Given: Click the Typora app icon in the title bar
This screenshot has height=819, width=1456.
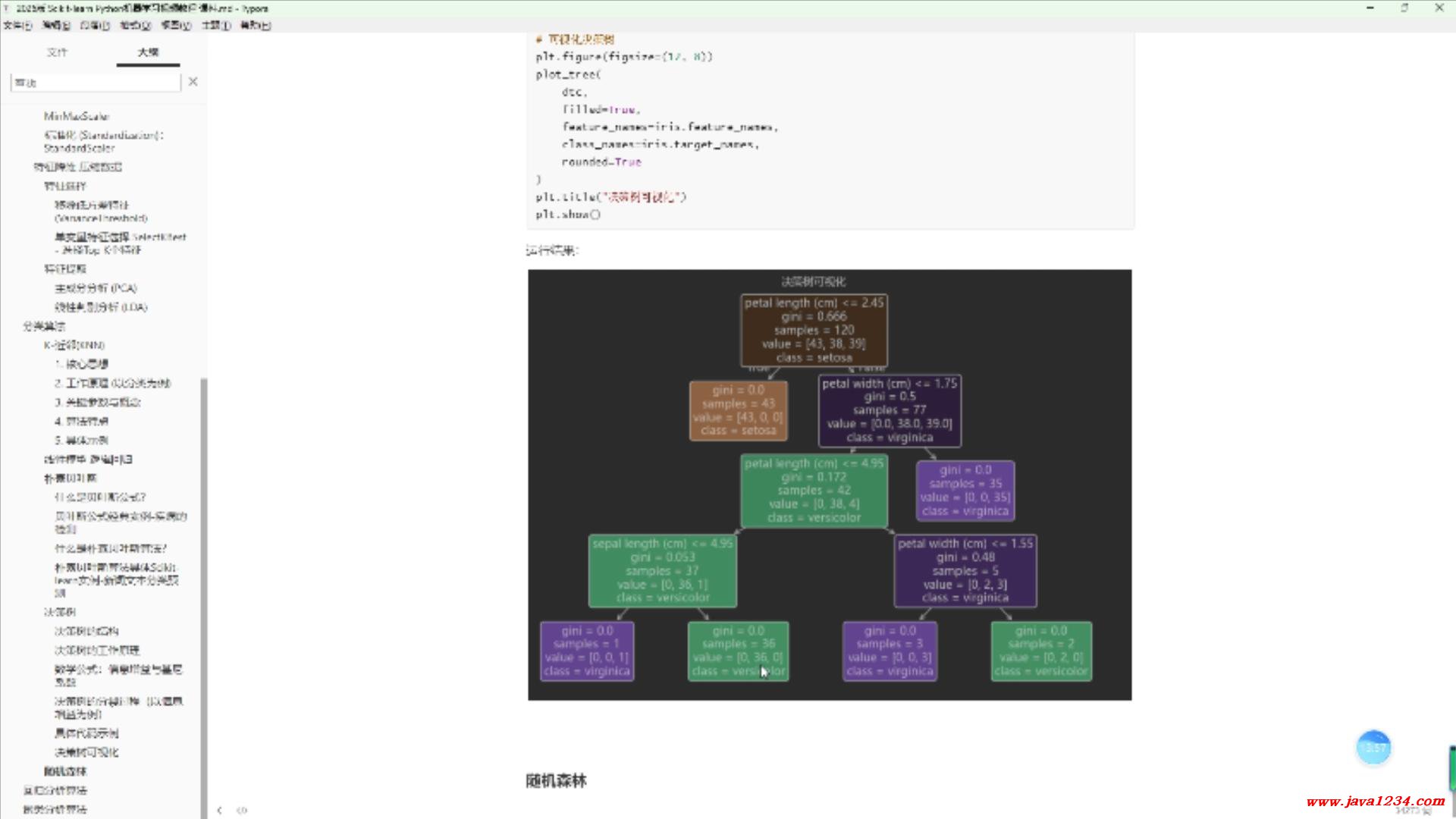Looking at the screenshot, I should coord(6,8).
